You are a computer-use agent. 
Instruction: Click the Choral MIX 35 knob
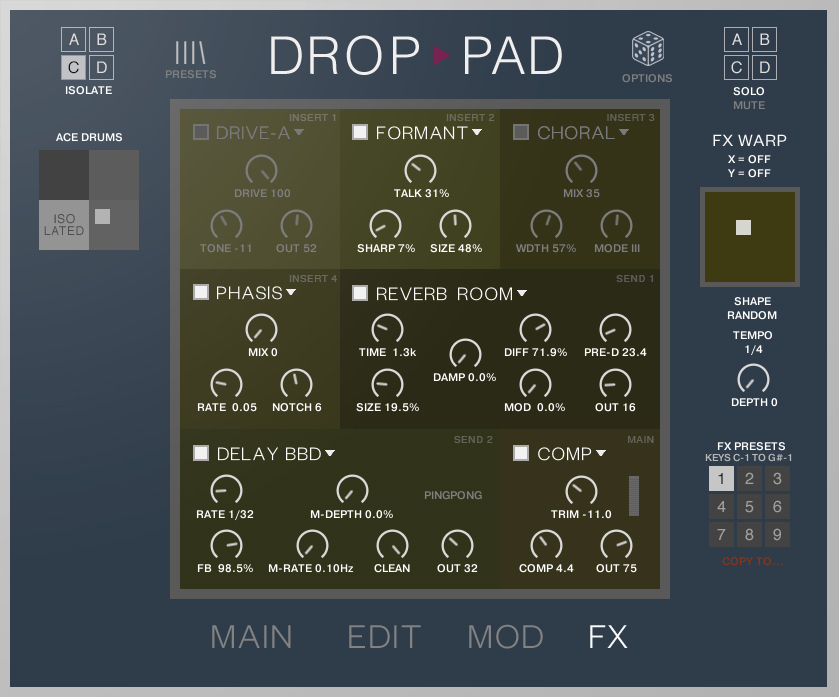[x=581, y=170]
